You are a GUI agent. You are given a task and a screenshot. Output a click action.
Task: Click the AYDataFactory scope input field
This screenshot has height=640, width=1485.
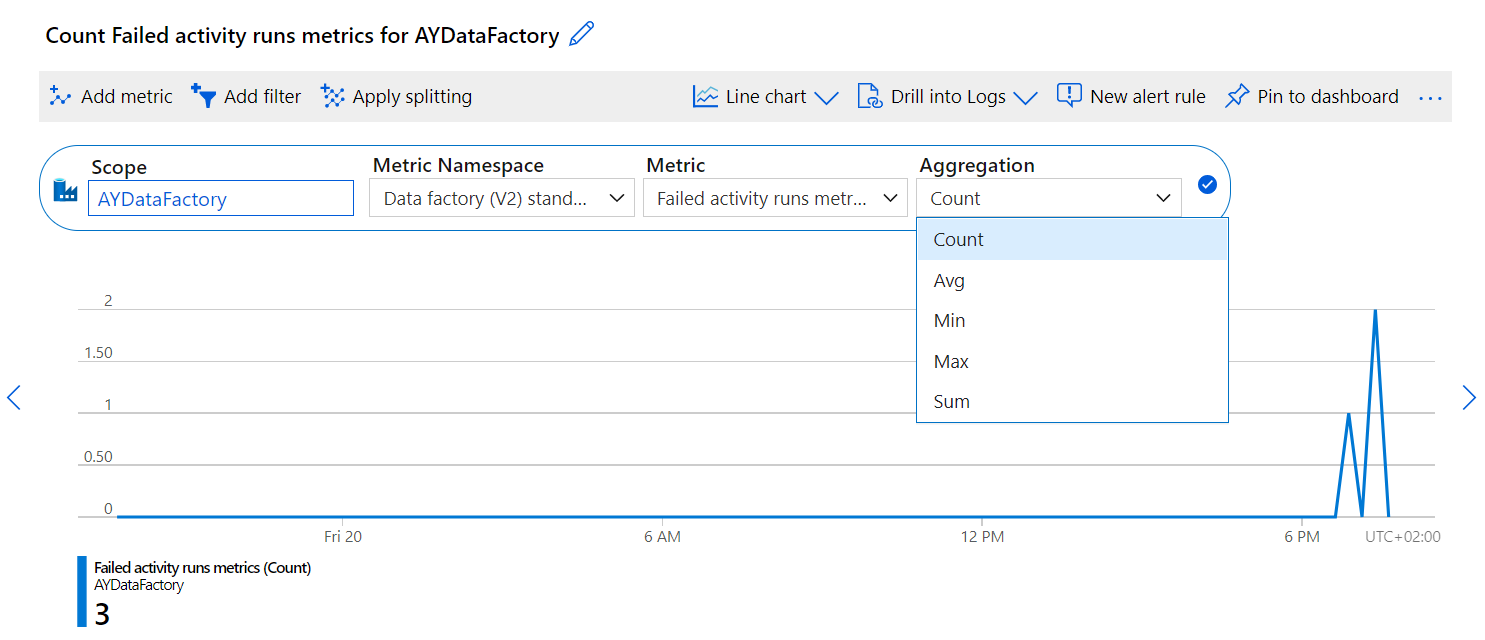[x=220, y=198]
